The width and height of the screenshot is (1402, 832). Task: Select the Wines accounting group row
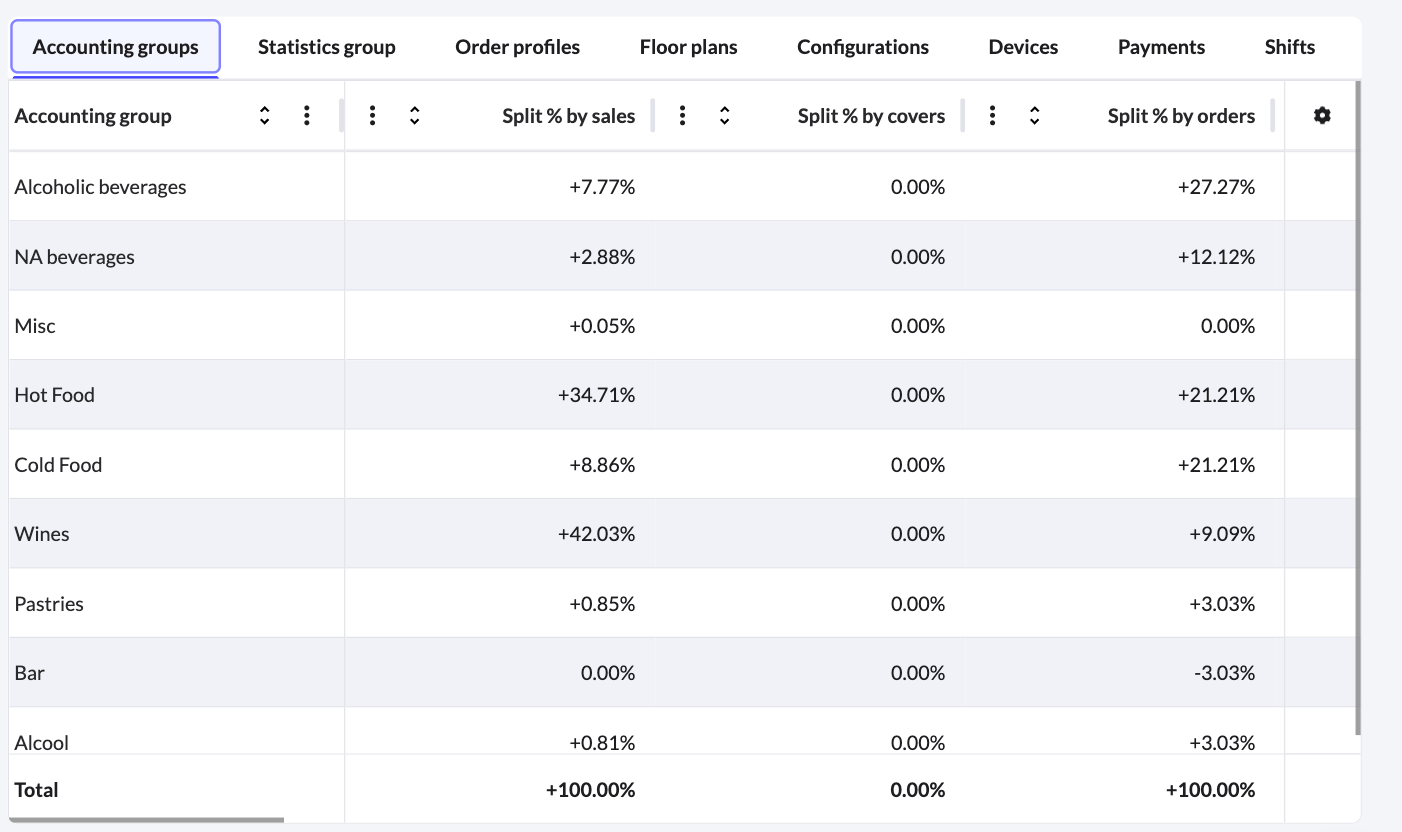(42, 534)
